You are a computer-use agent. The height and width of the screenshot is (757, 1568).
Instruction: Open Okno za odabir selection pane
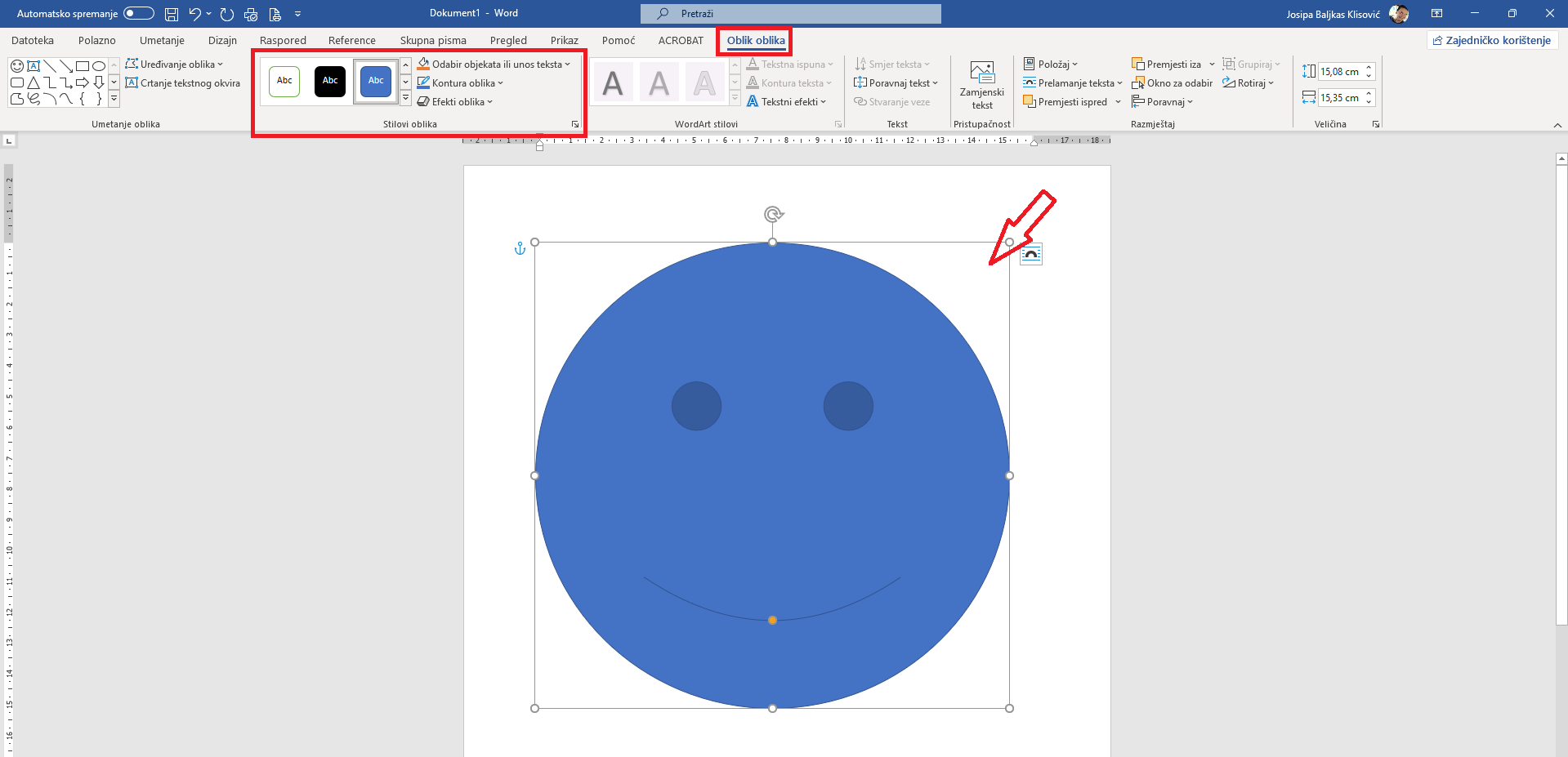(x=1172, y=83)
